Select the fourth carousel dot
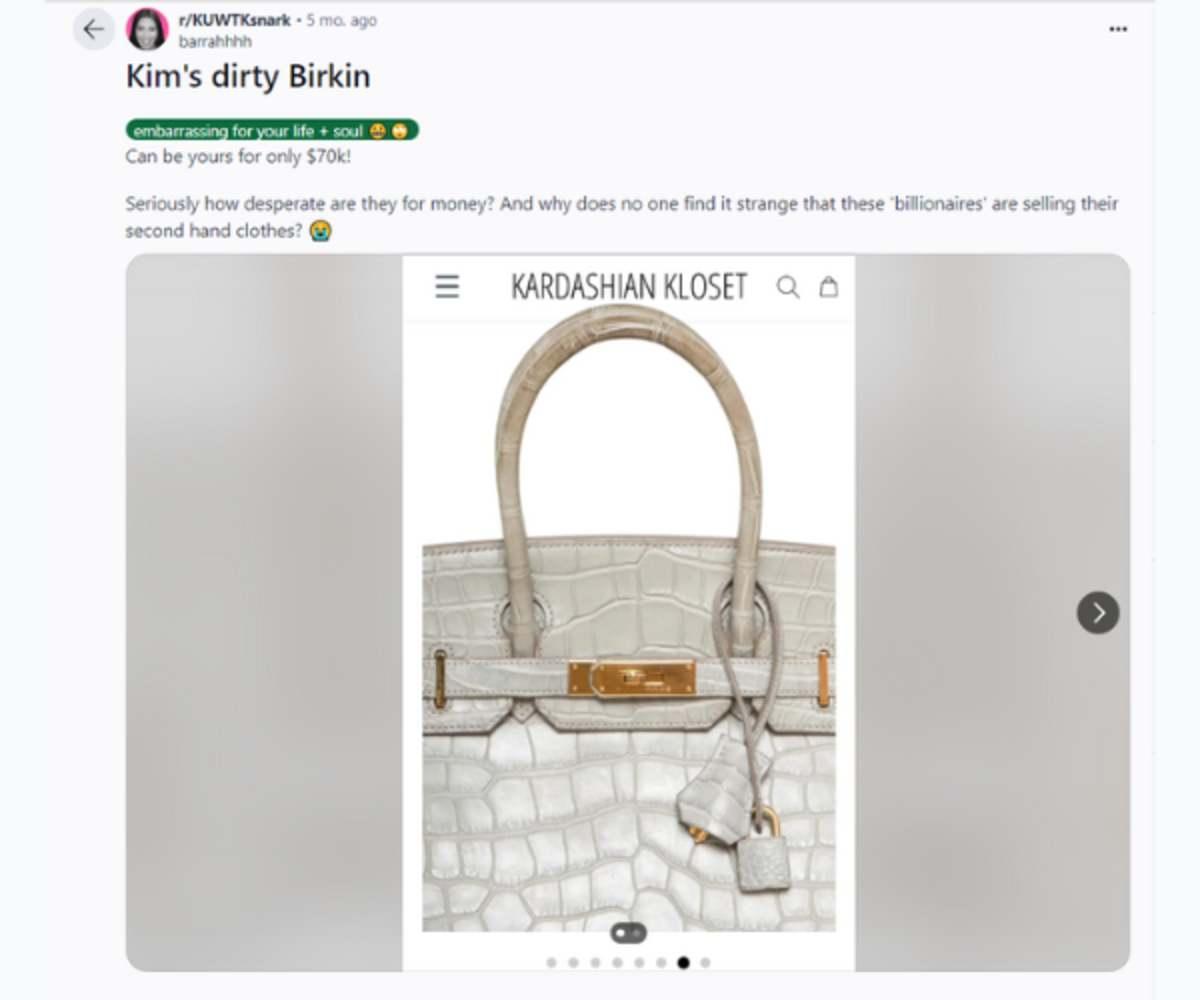The height and width of the screenshot is (1000, 1200). click(618, 963)
